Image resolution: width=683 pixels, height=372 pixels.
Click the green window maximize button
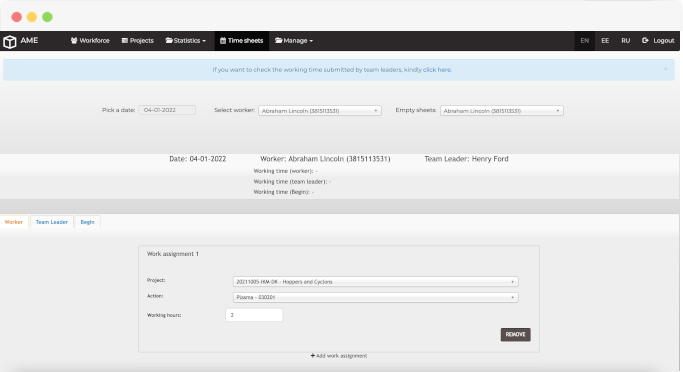point(47,17)
